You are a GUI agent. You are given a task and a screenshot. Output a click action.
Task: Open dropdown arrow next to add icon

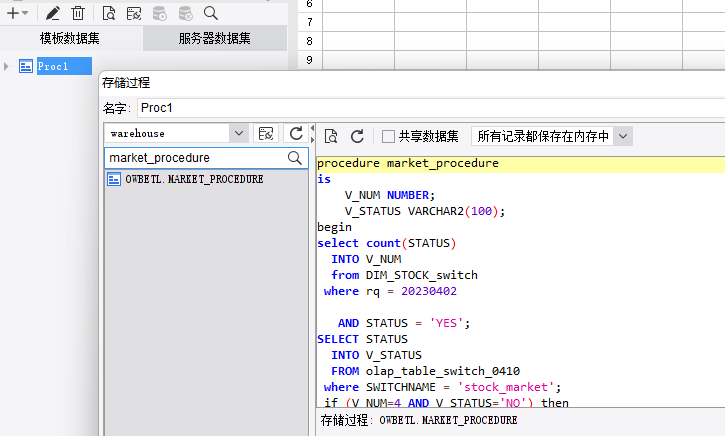pos(25,13)
